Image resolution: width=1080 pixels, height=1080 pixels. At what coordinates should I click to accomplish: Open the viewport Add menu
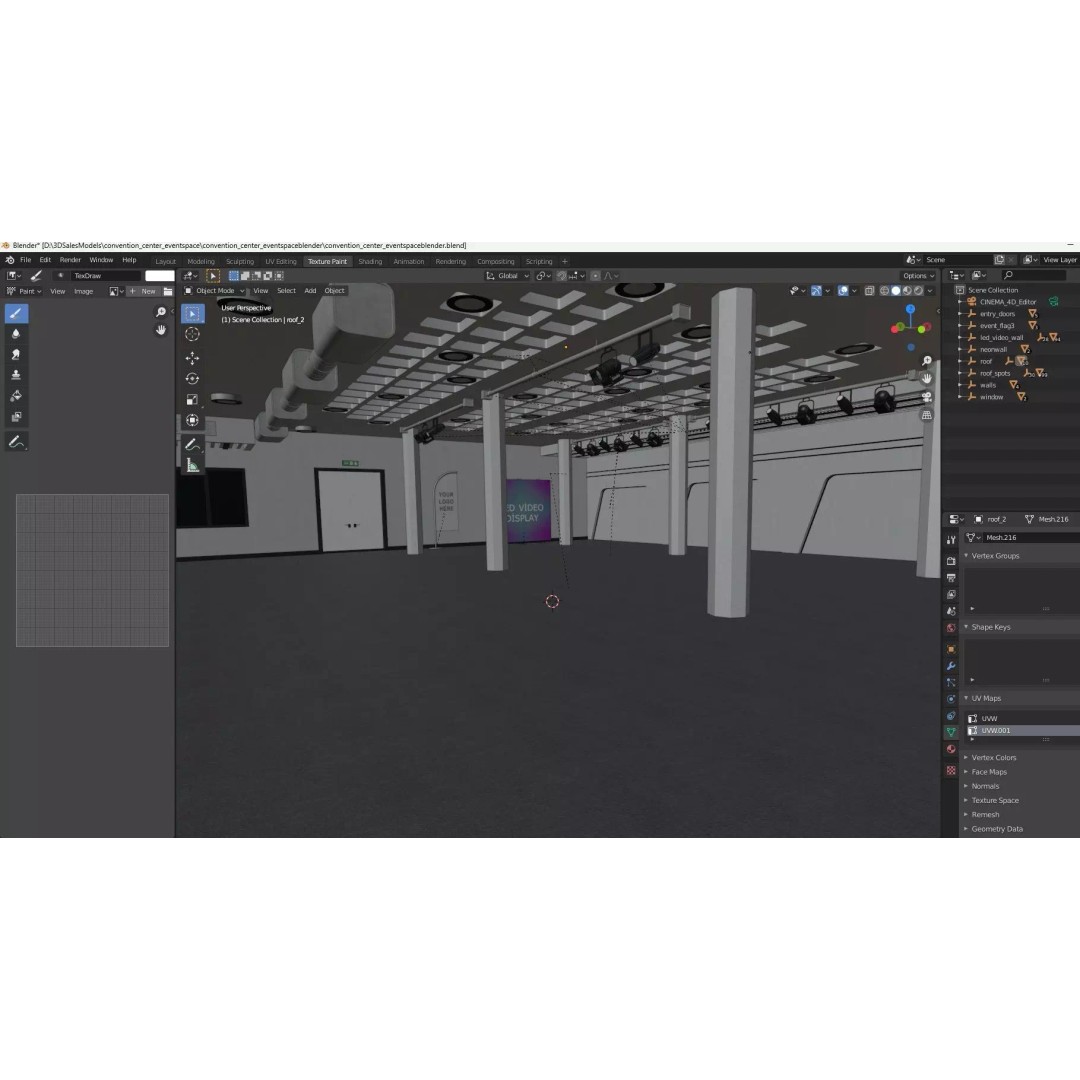click(311, 291)
